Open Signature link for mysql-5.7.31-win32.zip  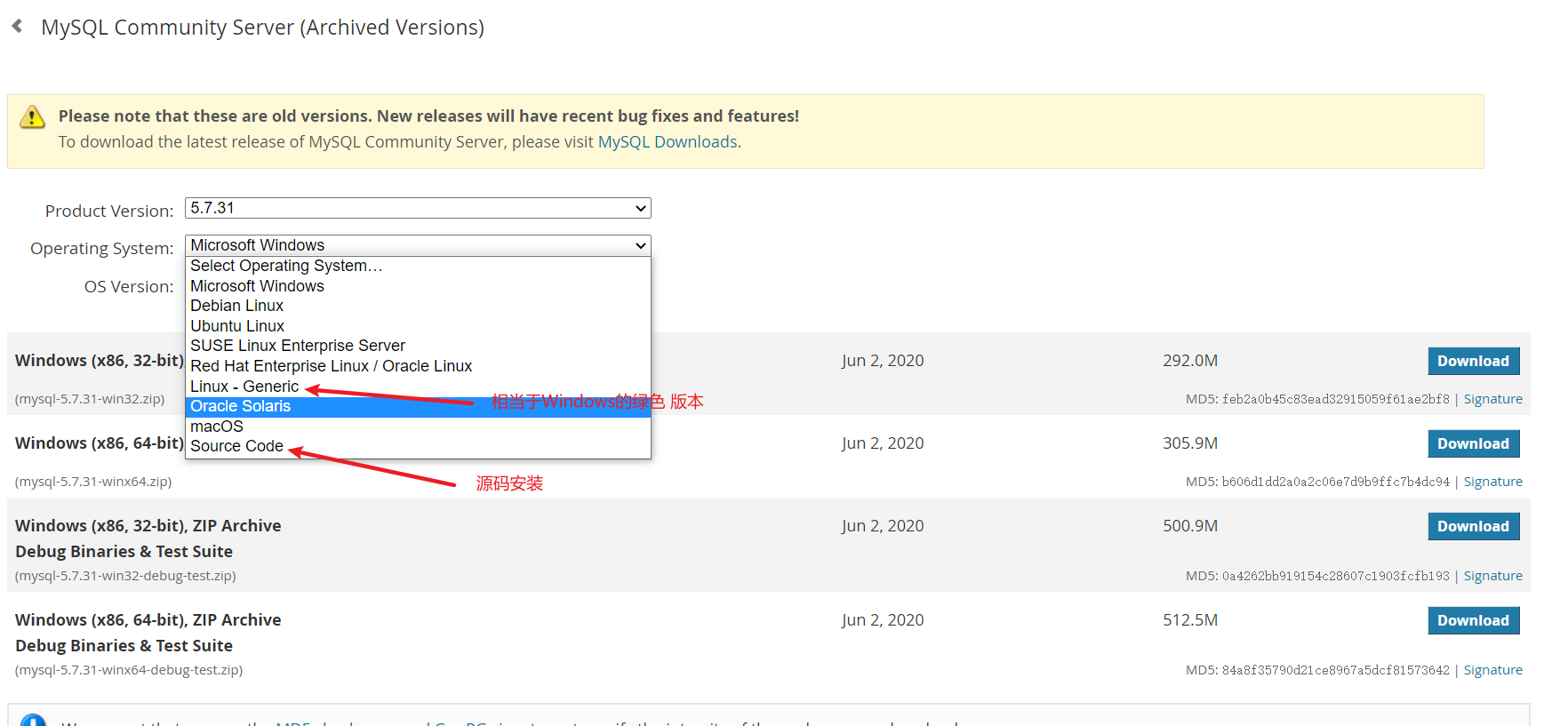[1492, 399]
